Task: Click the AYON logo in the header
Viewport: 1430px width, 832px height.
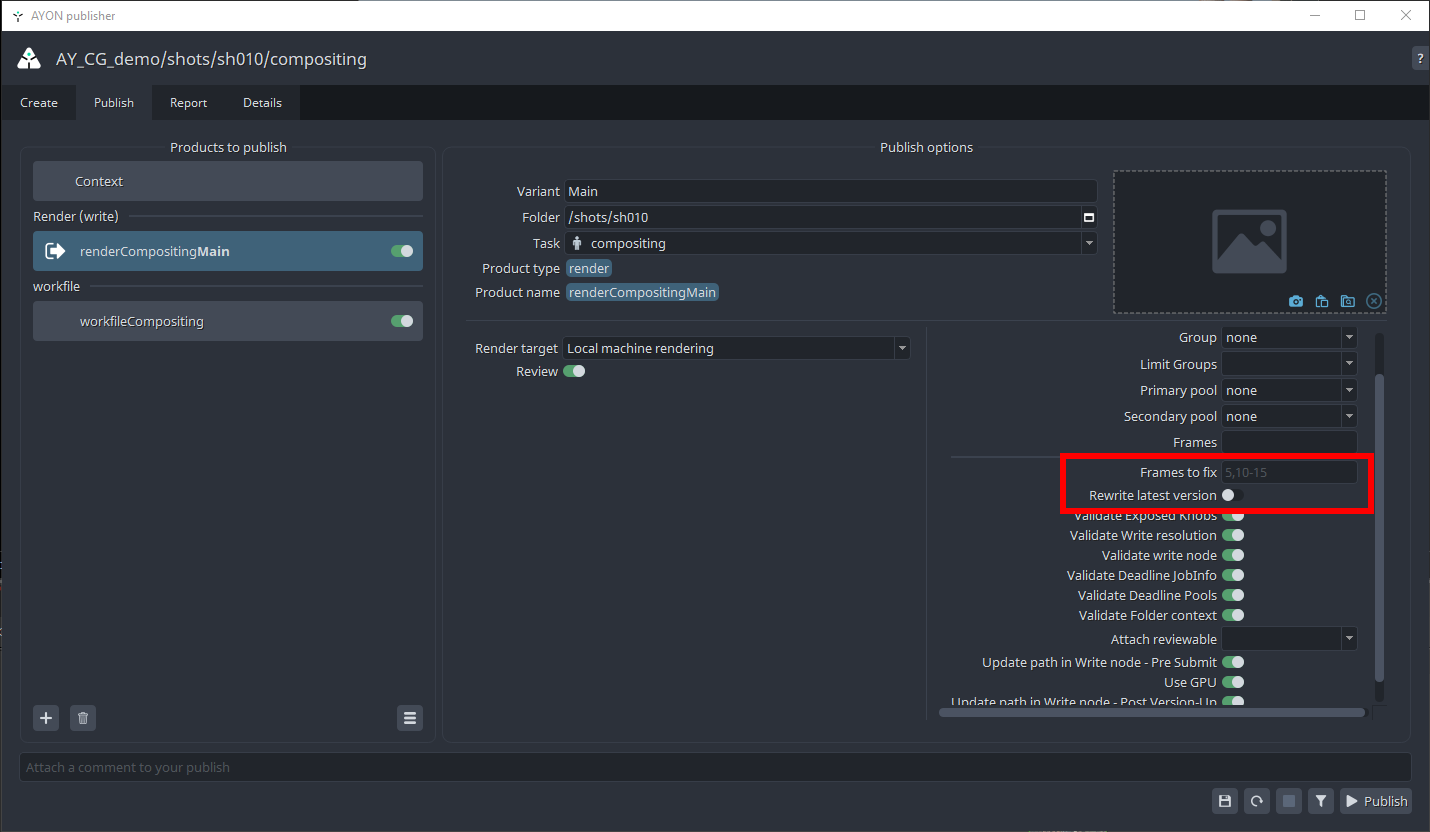Action: pyautogui.click(x=29, y=59)
